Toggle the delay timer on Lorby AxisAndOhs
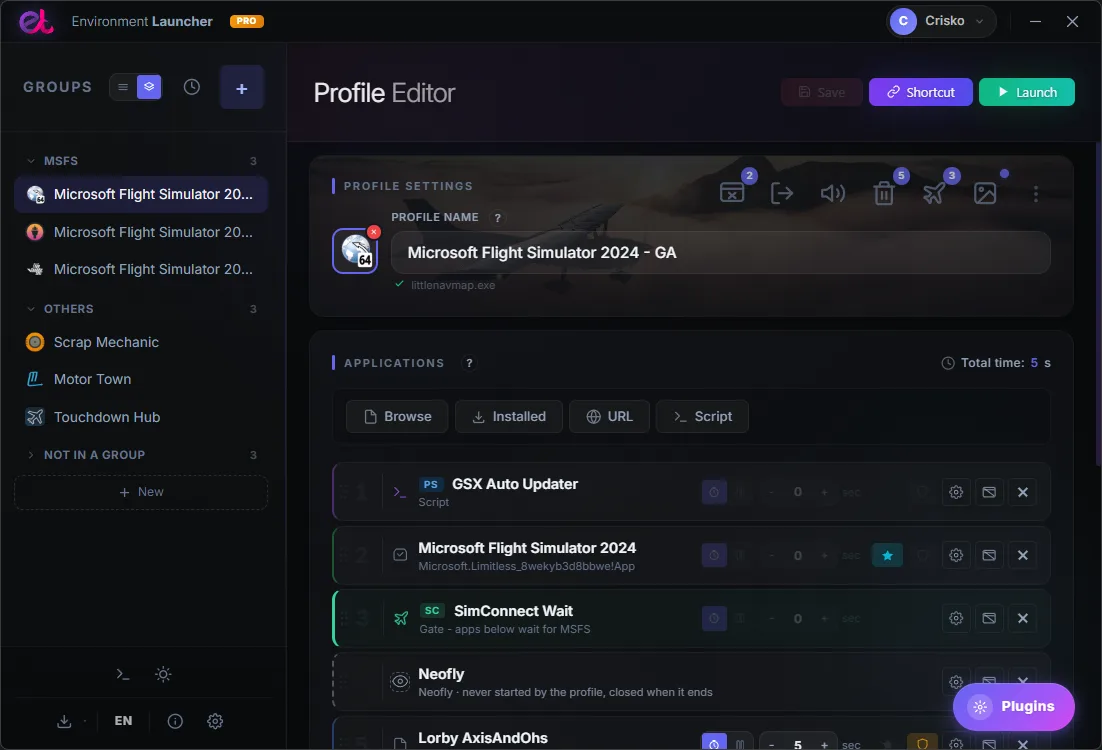Image resolution: width=1102 pixels, height=750 pixels. pos(714,744)
